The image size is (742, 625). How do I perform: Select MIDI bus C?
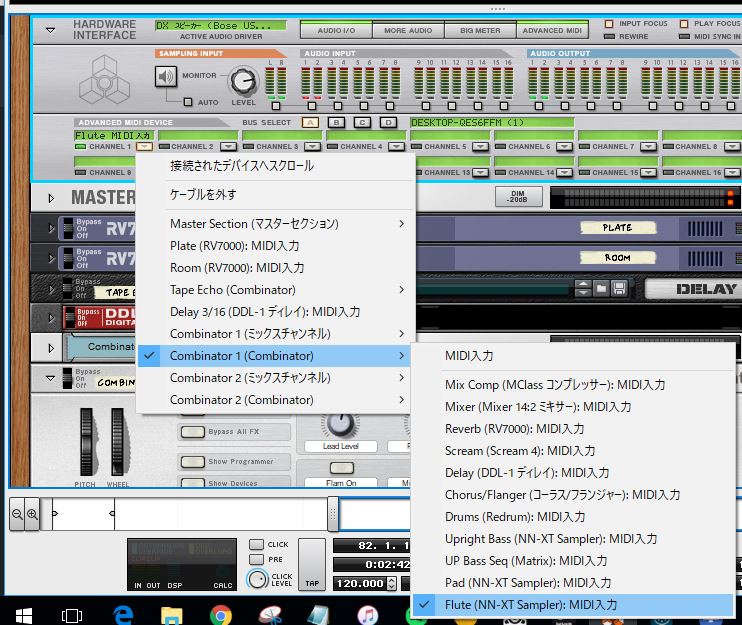(x=362, y=123)
